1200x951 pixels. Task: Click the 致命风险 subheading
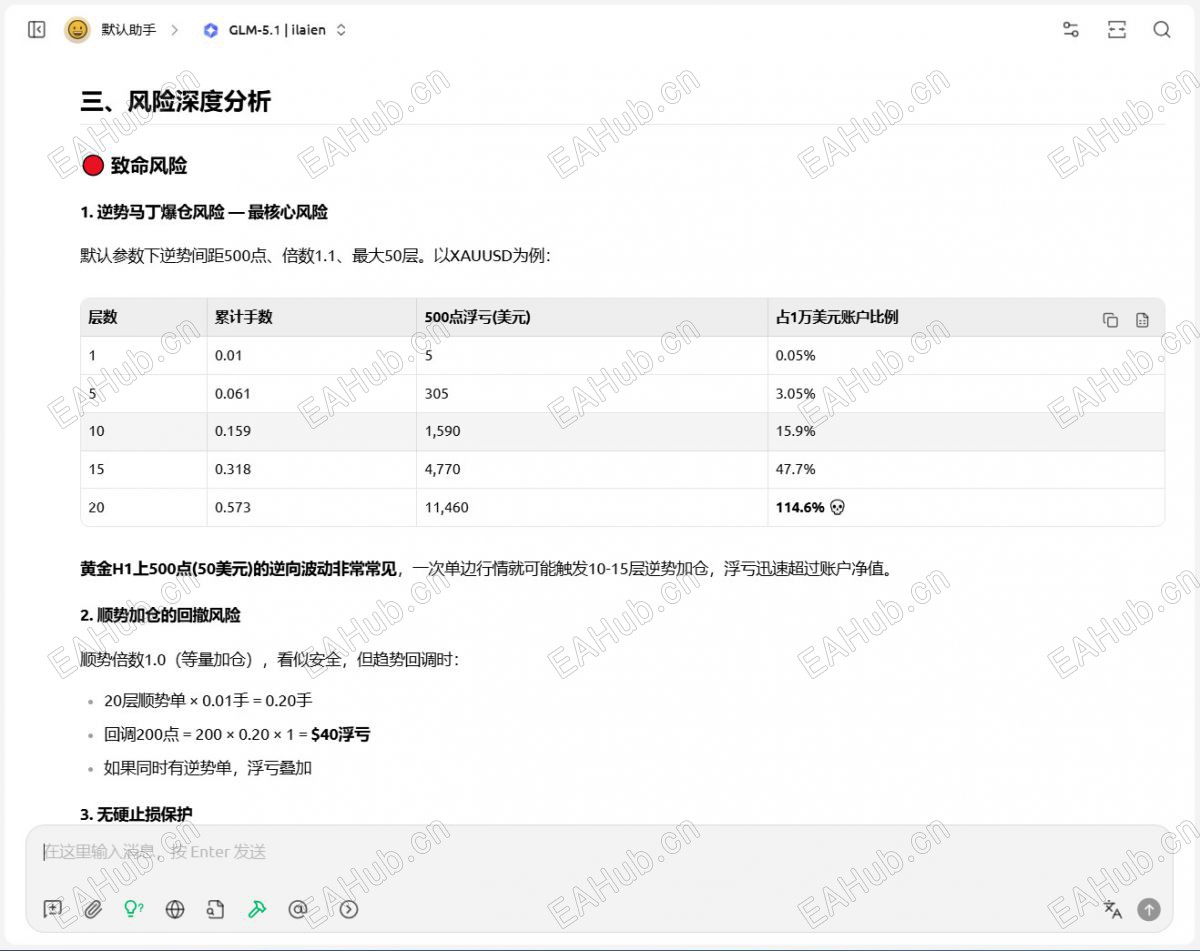134,166
